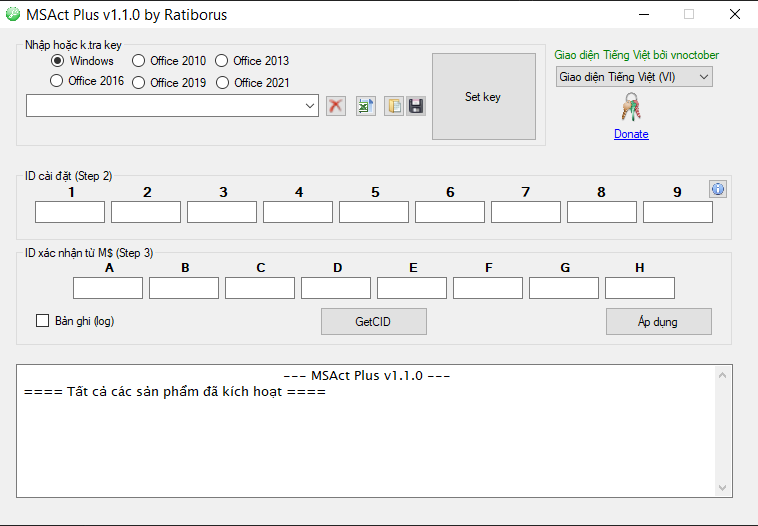Viewport: 758px width, 526px height.
Task: Click installation ID field 2
Action: (x=146, y=212)
